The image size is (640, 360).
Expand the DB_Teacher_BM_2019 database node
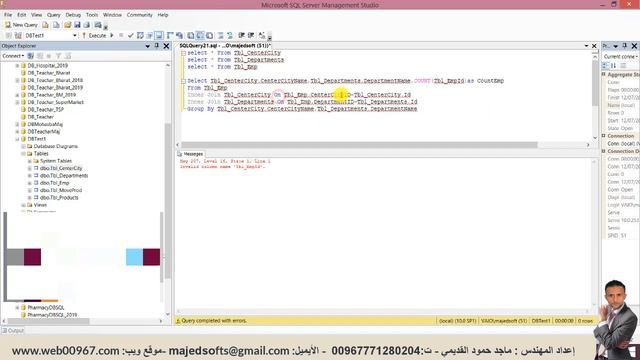(x=17, y=95)
